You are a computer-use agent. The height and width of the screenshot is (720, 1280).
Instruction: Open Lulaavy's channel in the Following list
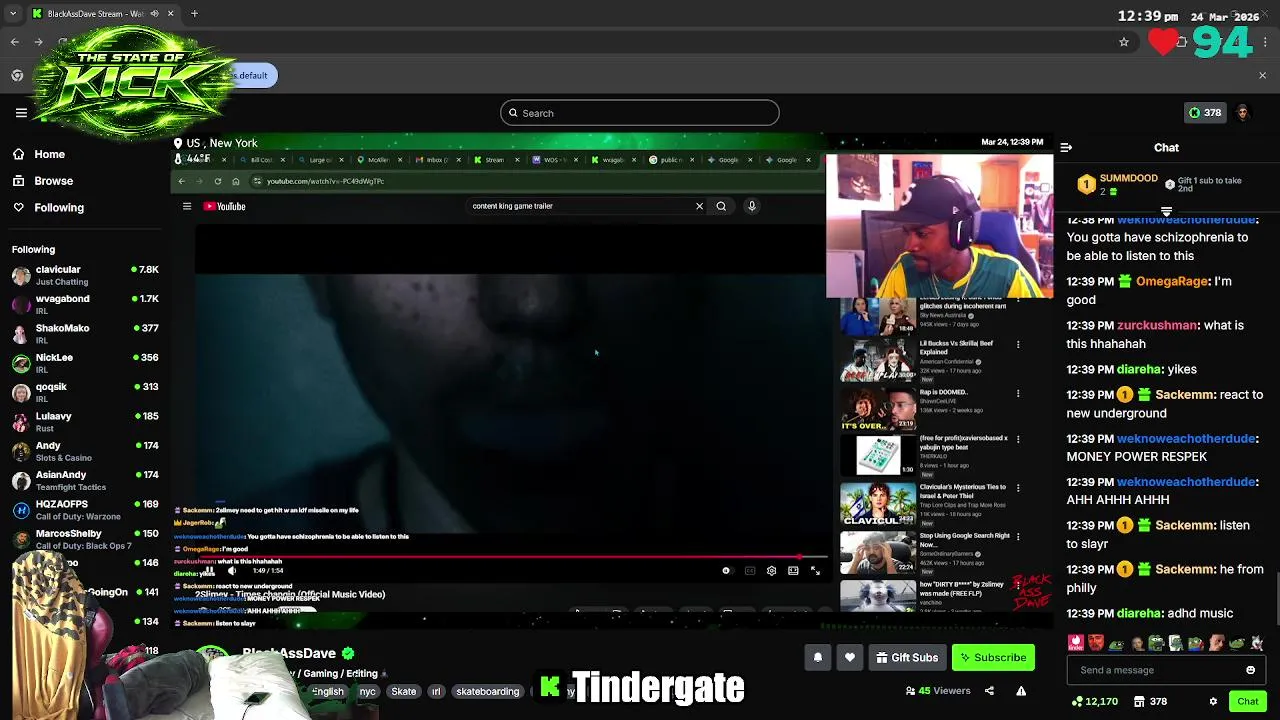(x=85, y=421)
